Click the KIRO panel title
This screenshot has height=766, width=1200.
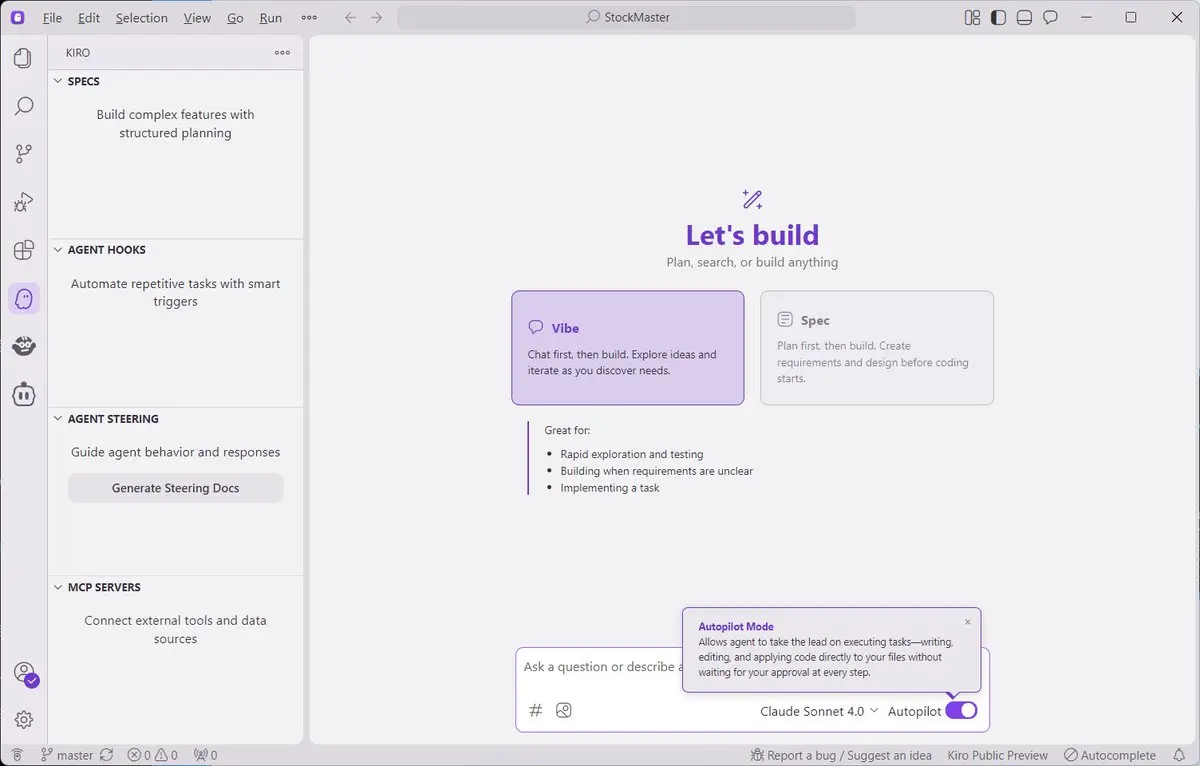coord(78,53)
